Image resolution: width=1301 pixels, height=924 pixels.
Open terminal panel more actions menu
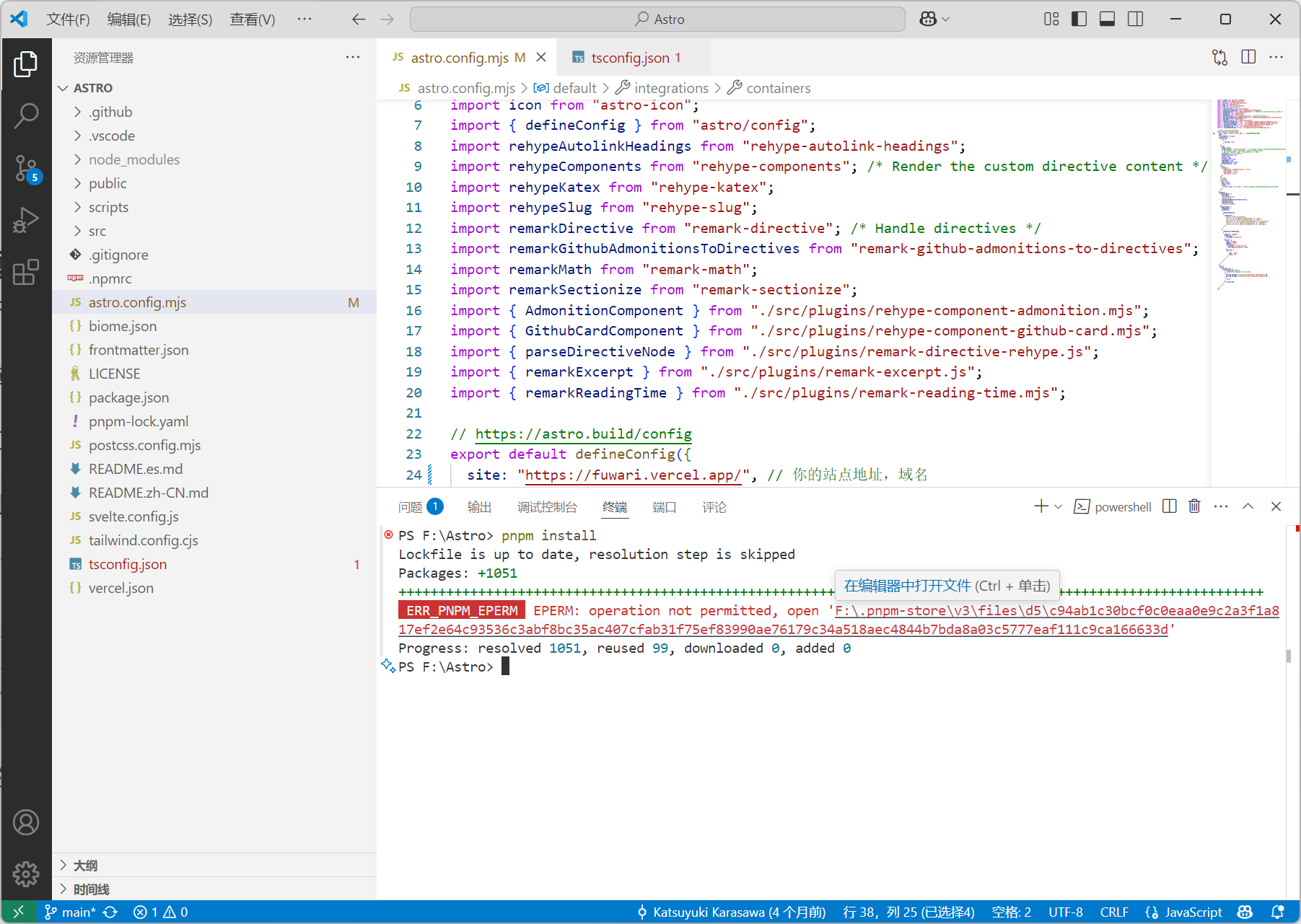1221,506
